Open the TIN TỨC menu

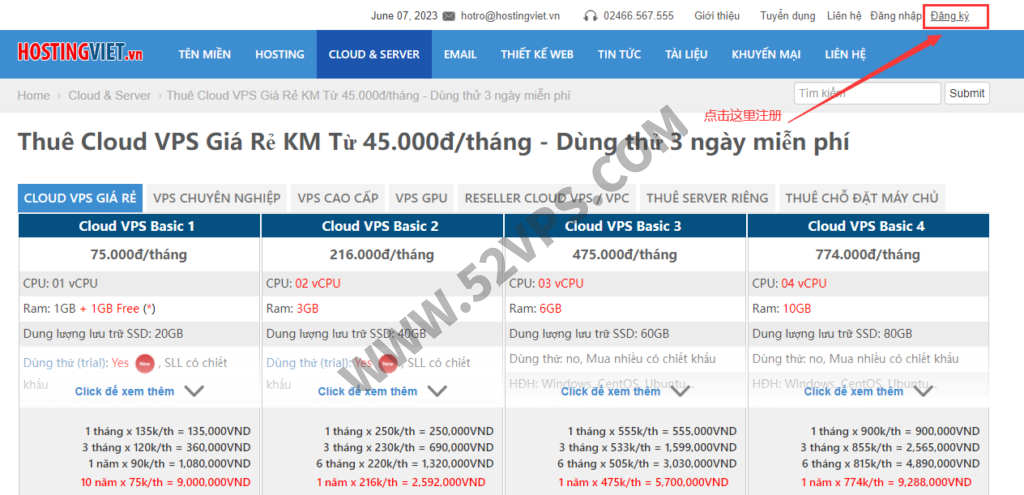619,54
